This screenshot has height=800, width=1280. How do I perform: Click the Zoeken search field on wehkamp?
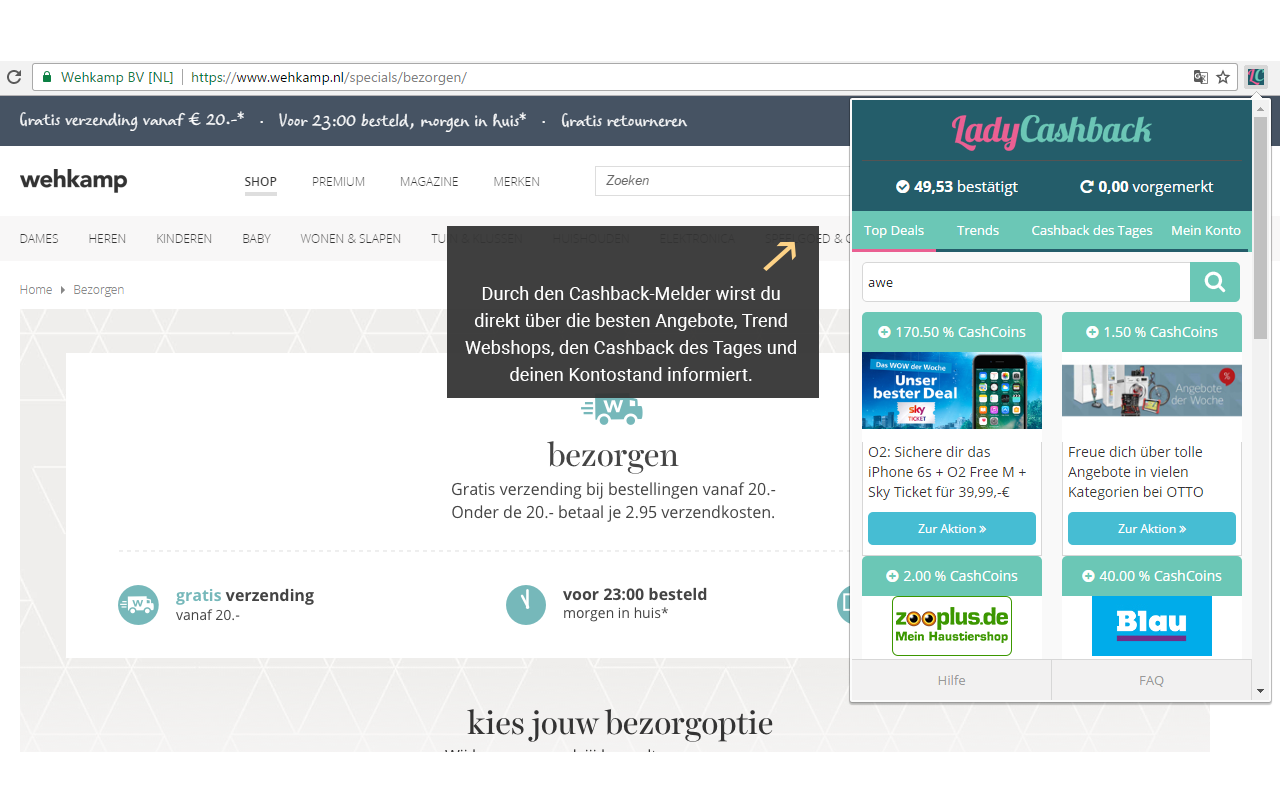pos(722,181)
